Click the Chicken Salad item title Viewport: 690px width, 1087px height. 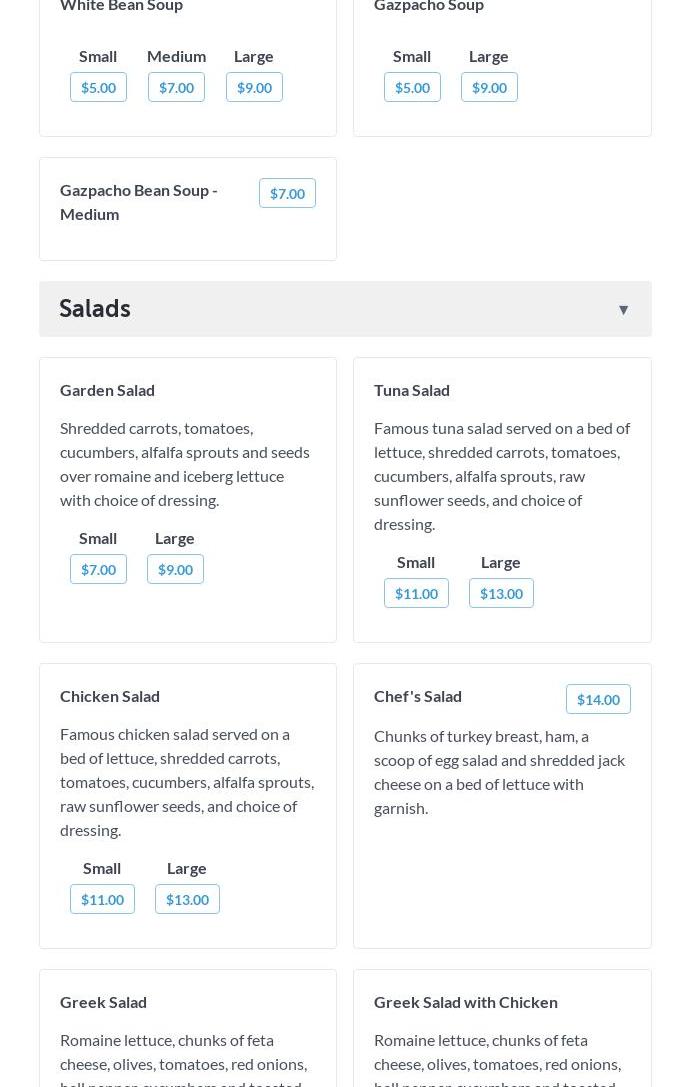pos(110,696)
